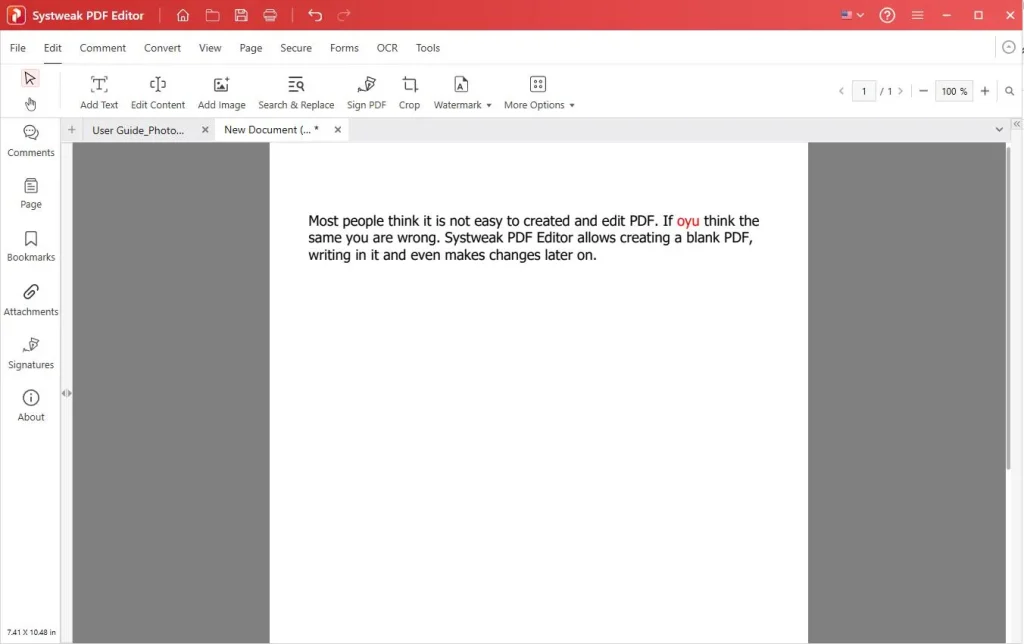1024x644 pixels.
Task: Open the File menu
Action: (18, 48)
